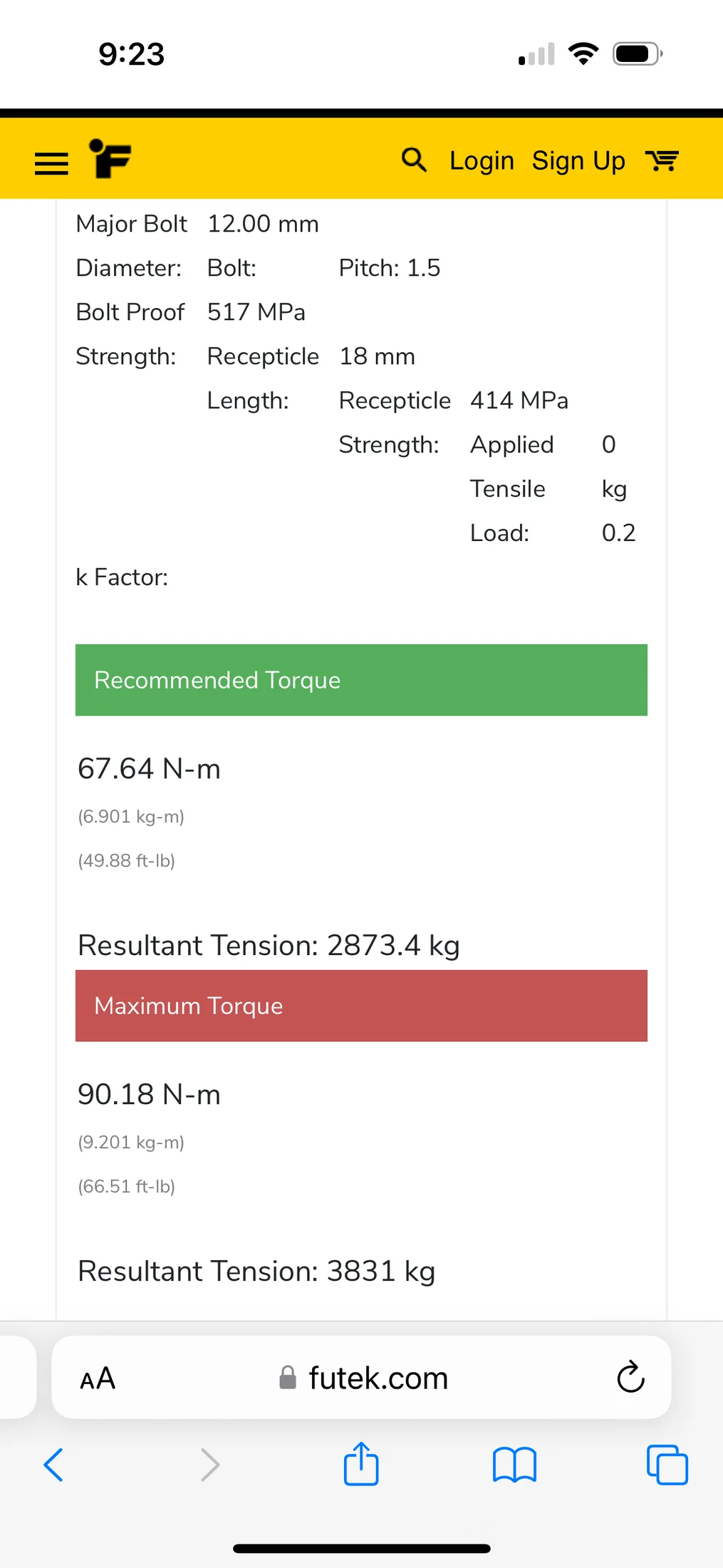Tap the forward navigation arrow
The width and height of the screenshot is (723, 1568).
click(210, 1465)
